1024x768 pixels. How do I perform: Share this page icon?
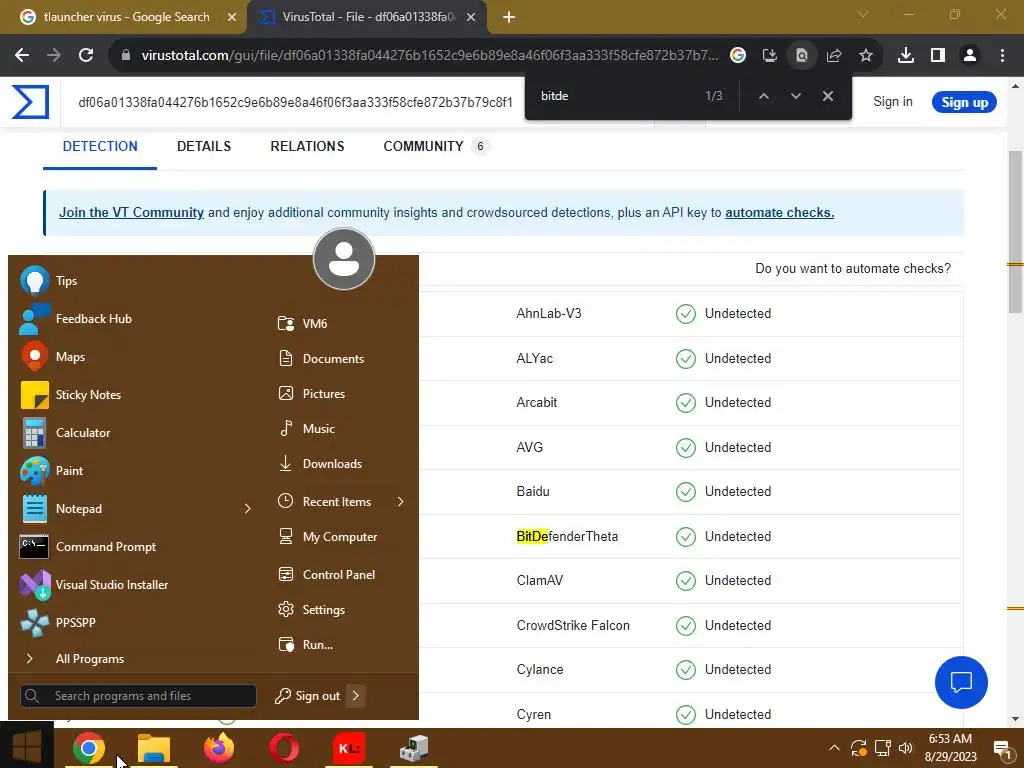coord(834,56)
